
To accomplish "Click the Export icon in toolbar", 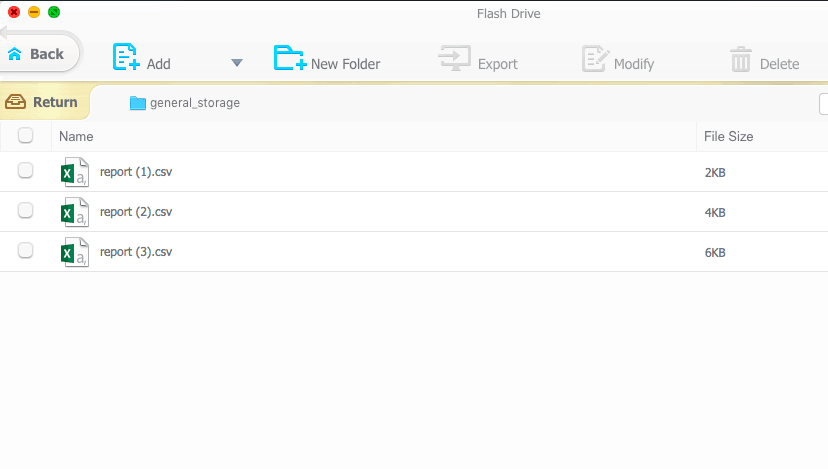I will pos(454,59).
